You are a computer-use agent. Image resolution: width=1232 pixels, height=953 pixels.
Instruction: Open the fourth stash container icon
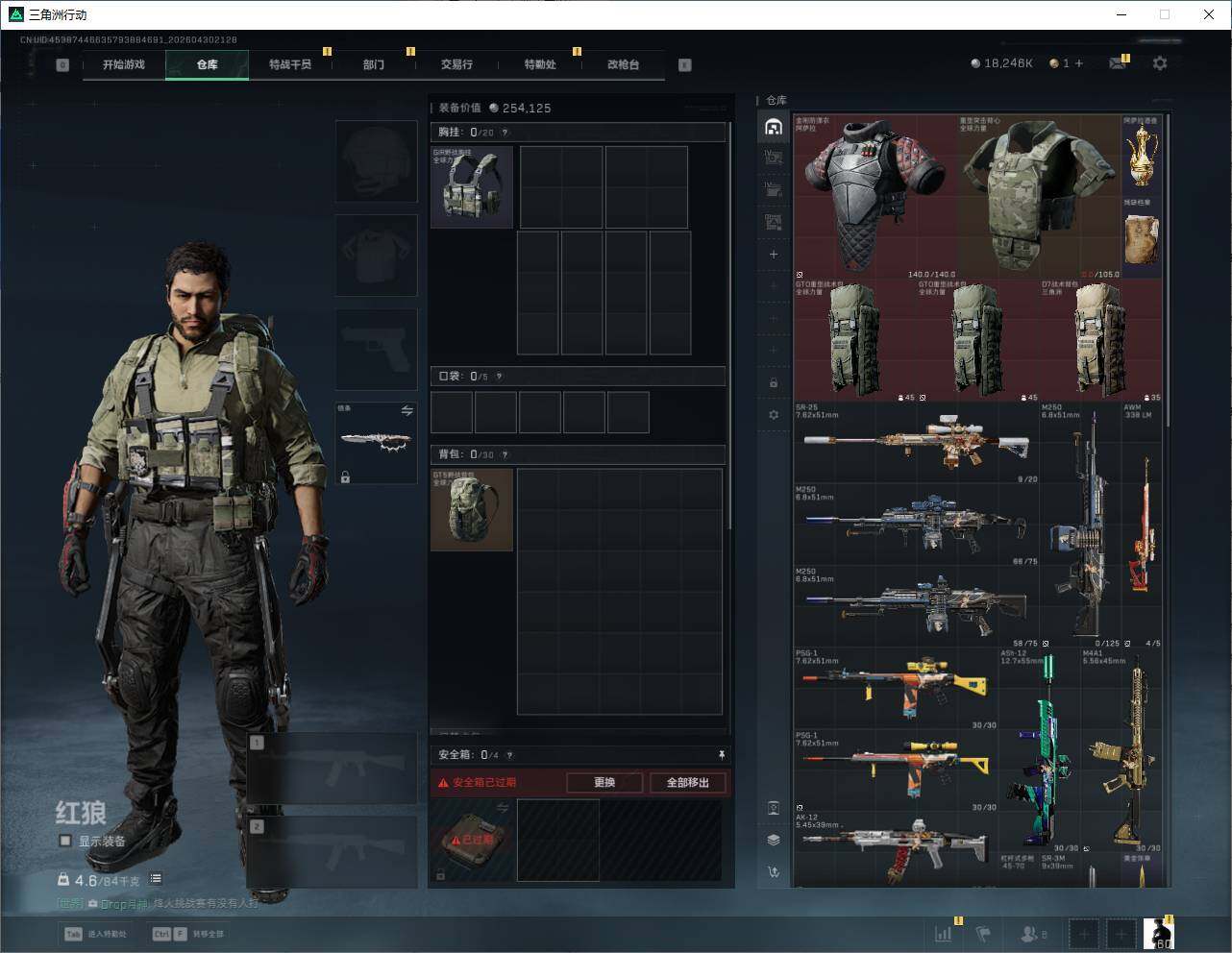[774, 222]
